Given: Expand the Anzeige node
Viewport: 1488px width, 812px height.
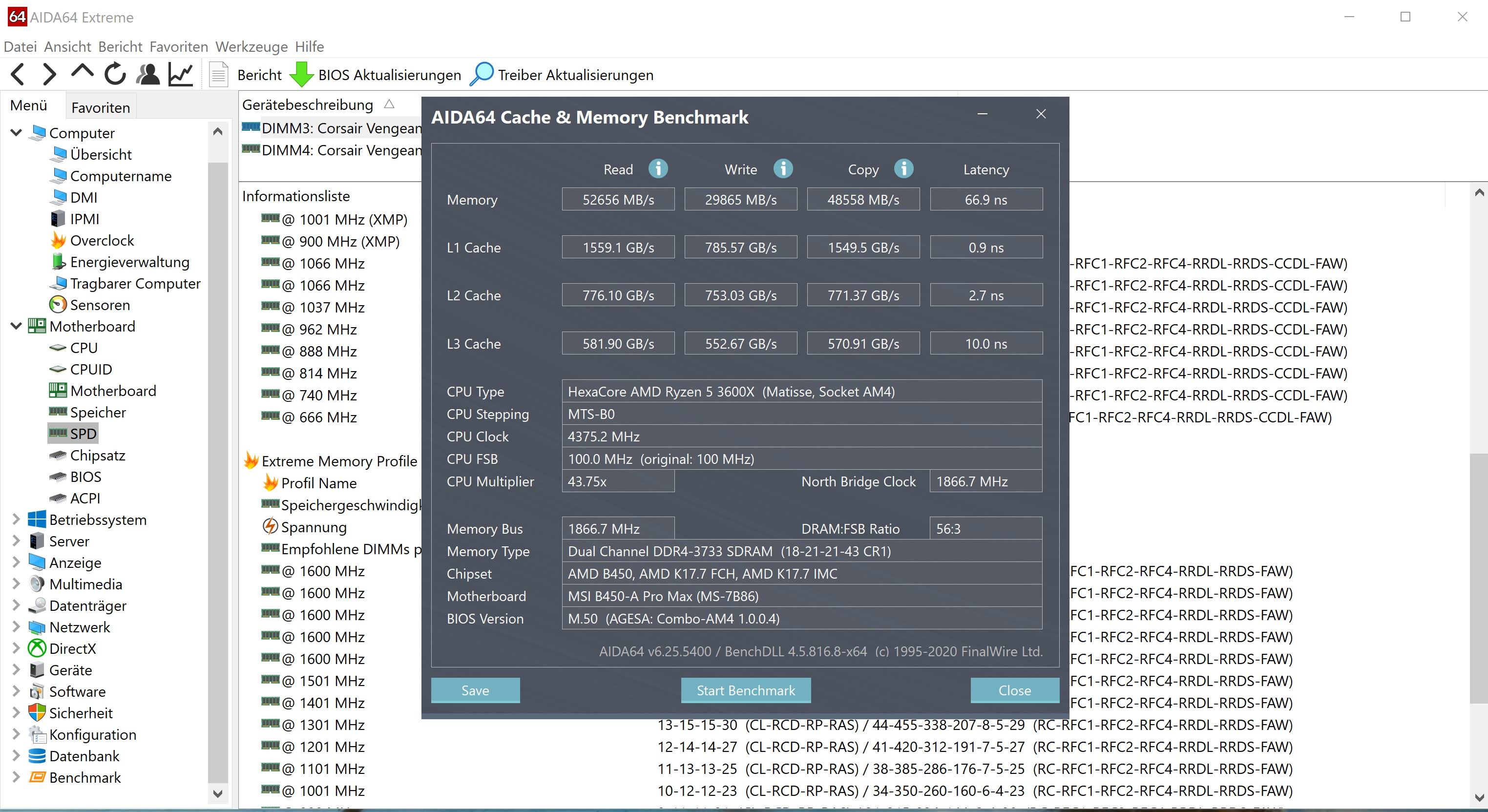Looking at the screenshot, I should 16,562.
